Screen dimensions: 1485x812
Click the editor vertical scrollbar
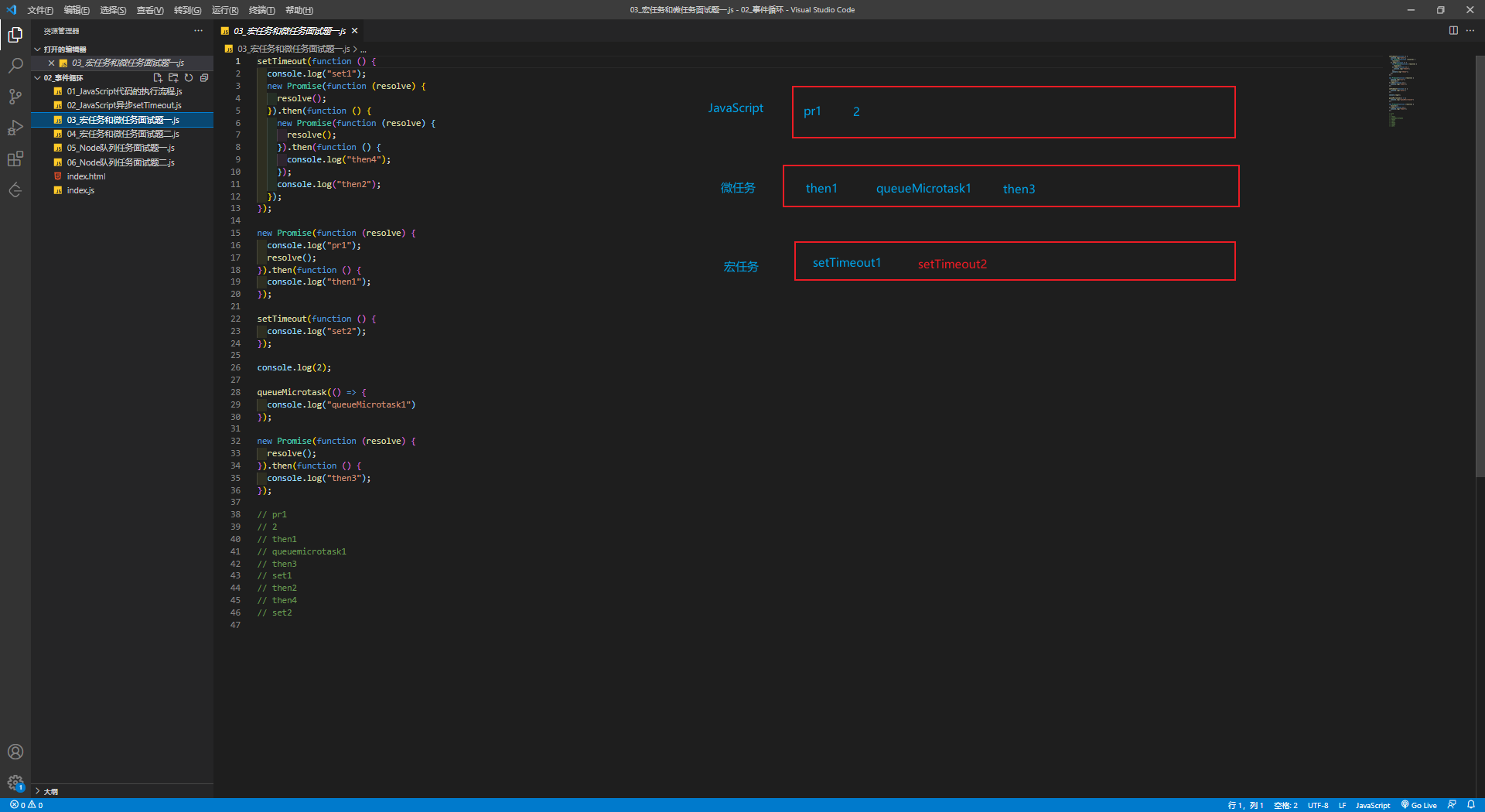pyautogui.click(x=1480, y=267)
